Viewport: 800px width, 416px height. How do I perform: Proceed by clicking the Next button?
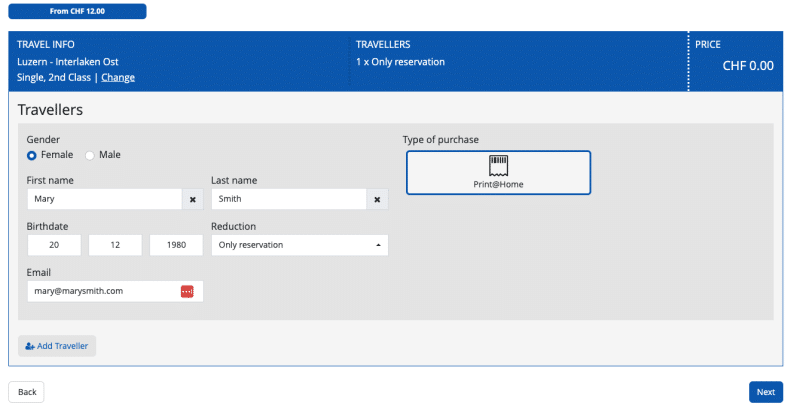765,392
